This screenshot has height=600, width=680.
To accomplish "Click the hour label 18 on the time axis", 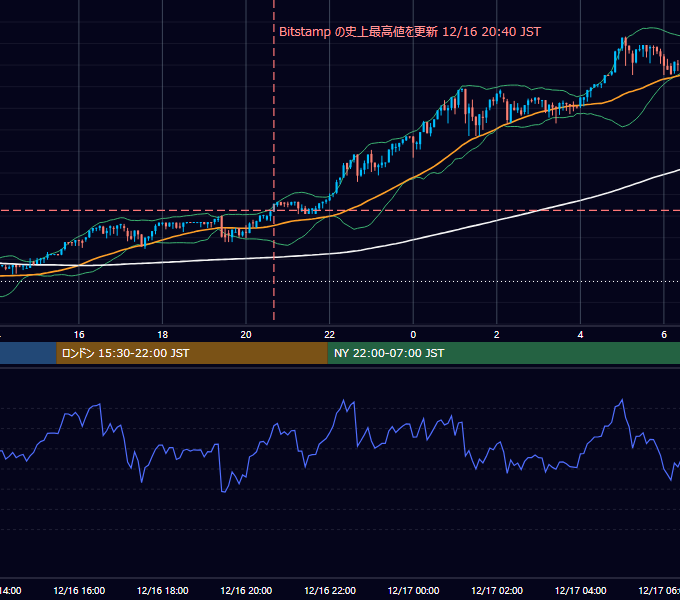I will [162, 334].
